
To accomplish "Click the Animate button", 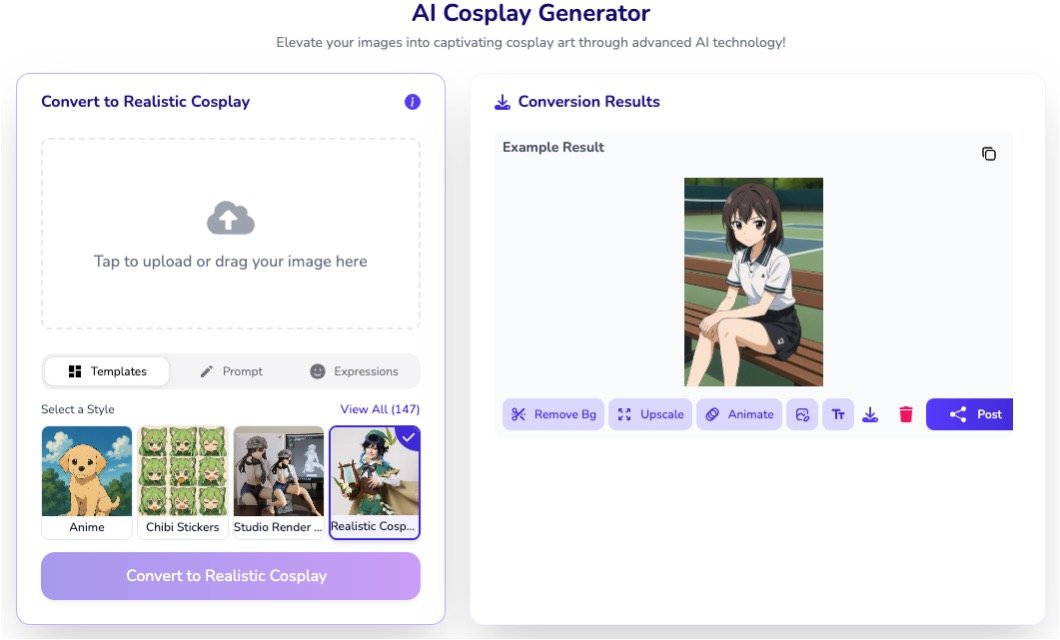I will point(739,414).
